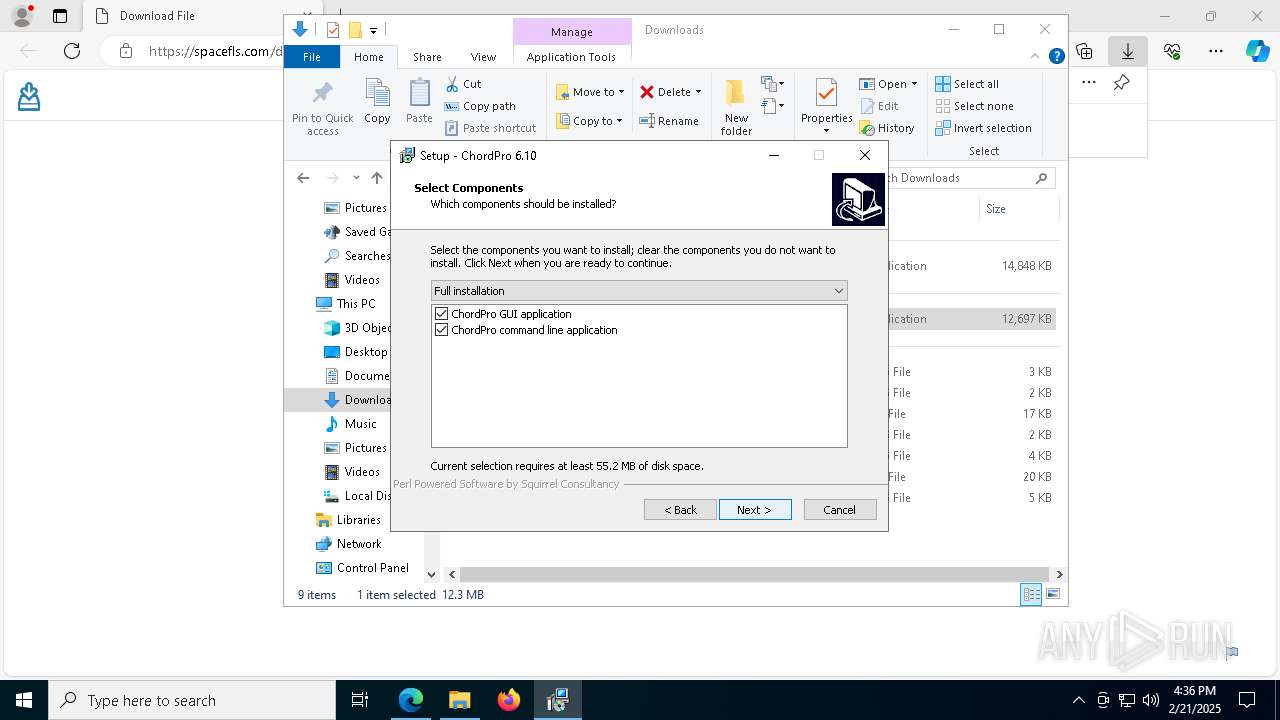Open the Windows Start menu

[x=24, y=701]
